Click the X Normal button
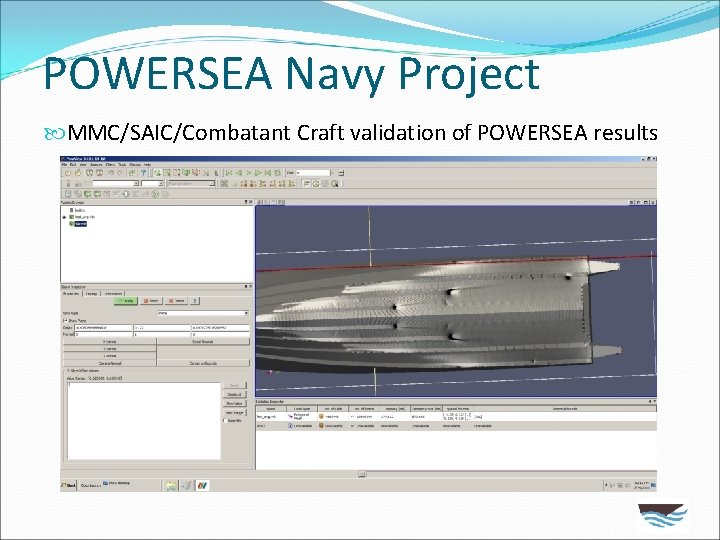 point(110,342)
